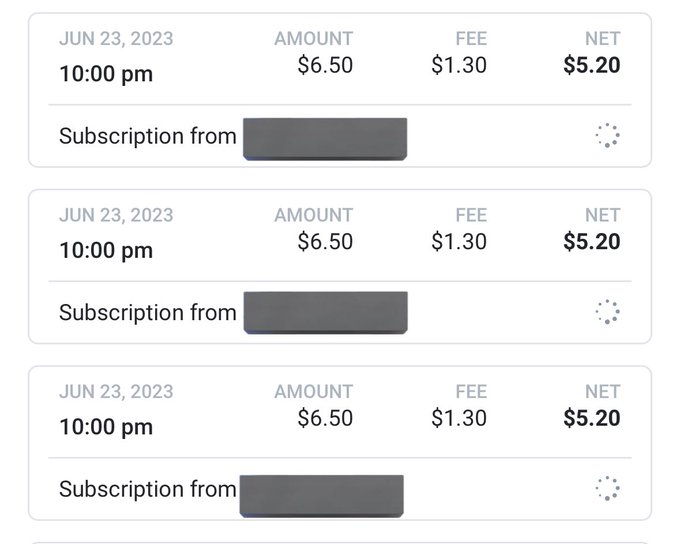The height and width of the screenshot is (544, 680).
Task: Select the 10:00 pm time in the top card
Action: pyautogui.click(x=106, y=74)
